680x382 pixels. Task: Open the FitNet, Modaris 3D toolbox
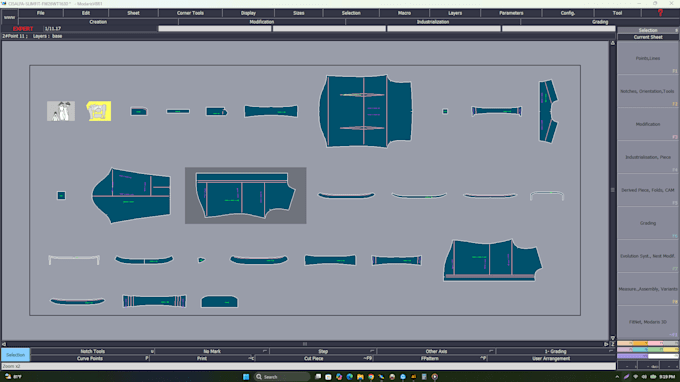(648, 322)
